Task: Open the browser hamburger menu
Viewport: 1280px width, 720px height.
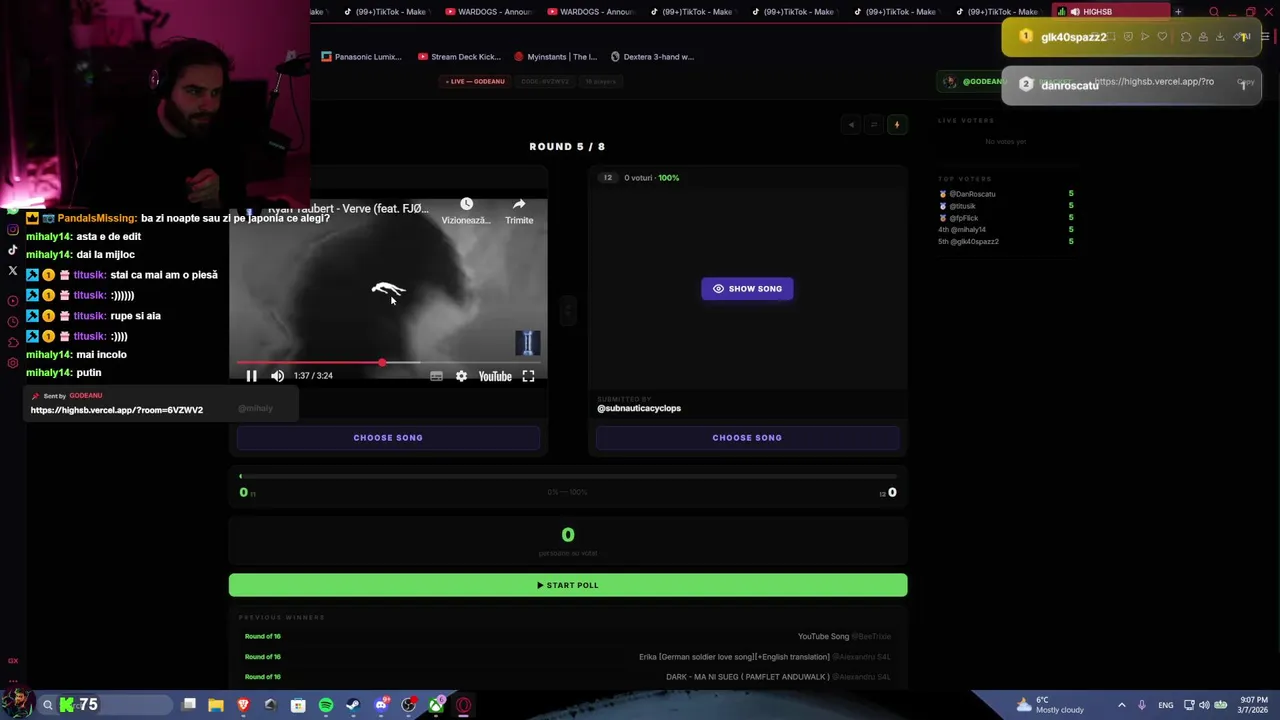Action: point(1264,37)
